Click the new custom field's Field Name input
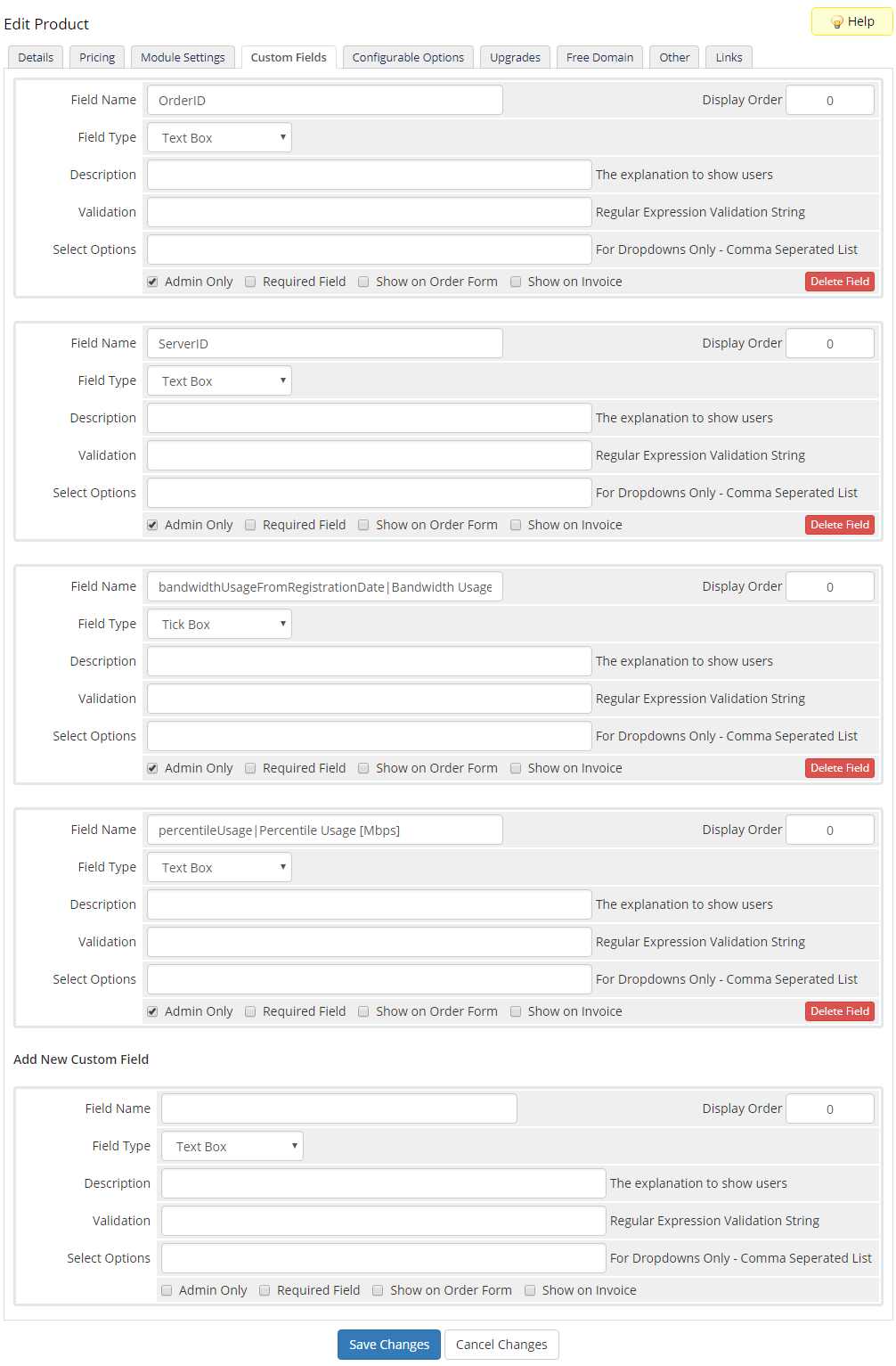896x1366 pixels. (x=338, y=1108)
